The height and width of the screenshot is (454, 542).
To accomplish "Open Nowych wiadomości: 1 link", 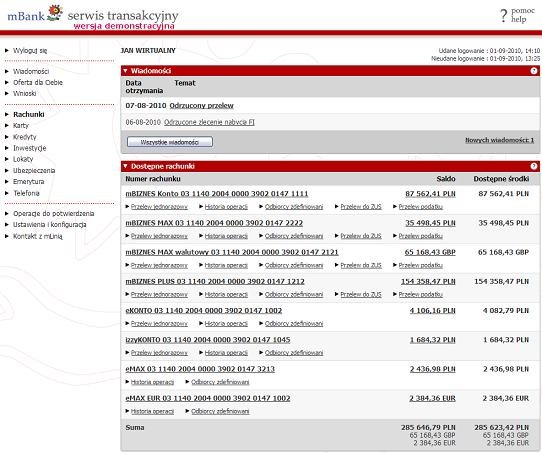I will 499,140.
